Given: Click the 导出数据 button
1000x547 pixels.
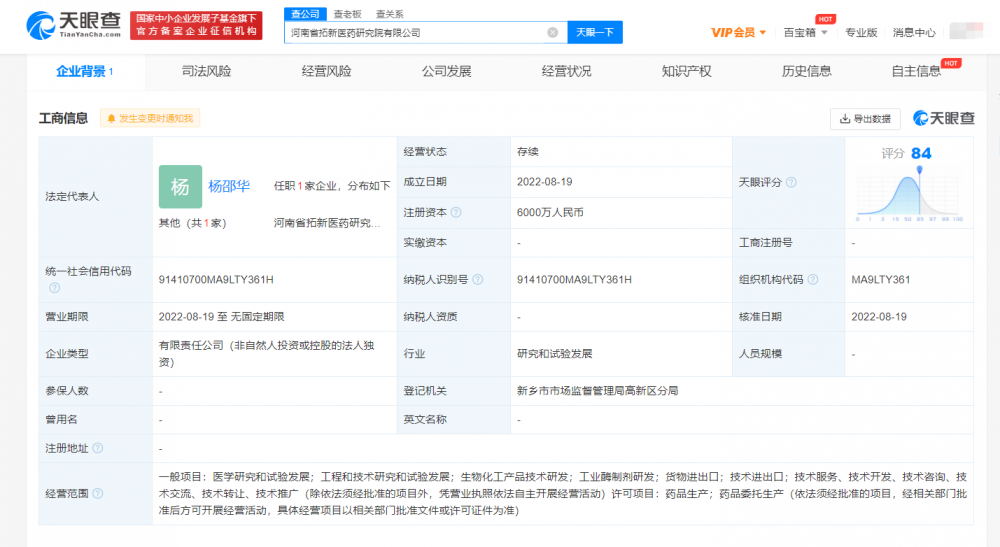Looking at the screenshot, I should coord(865,119).
